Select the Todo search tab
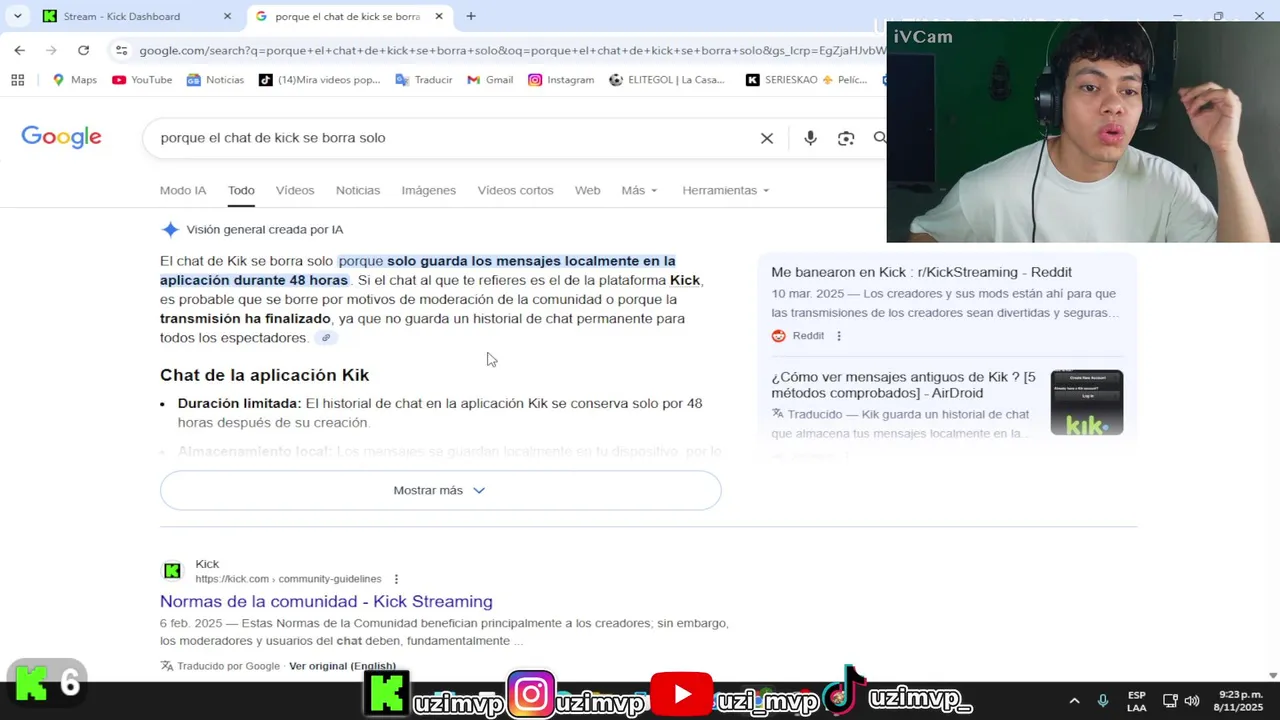The width and height of the screenshot is (1280, 720). (241, 190)
